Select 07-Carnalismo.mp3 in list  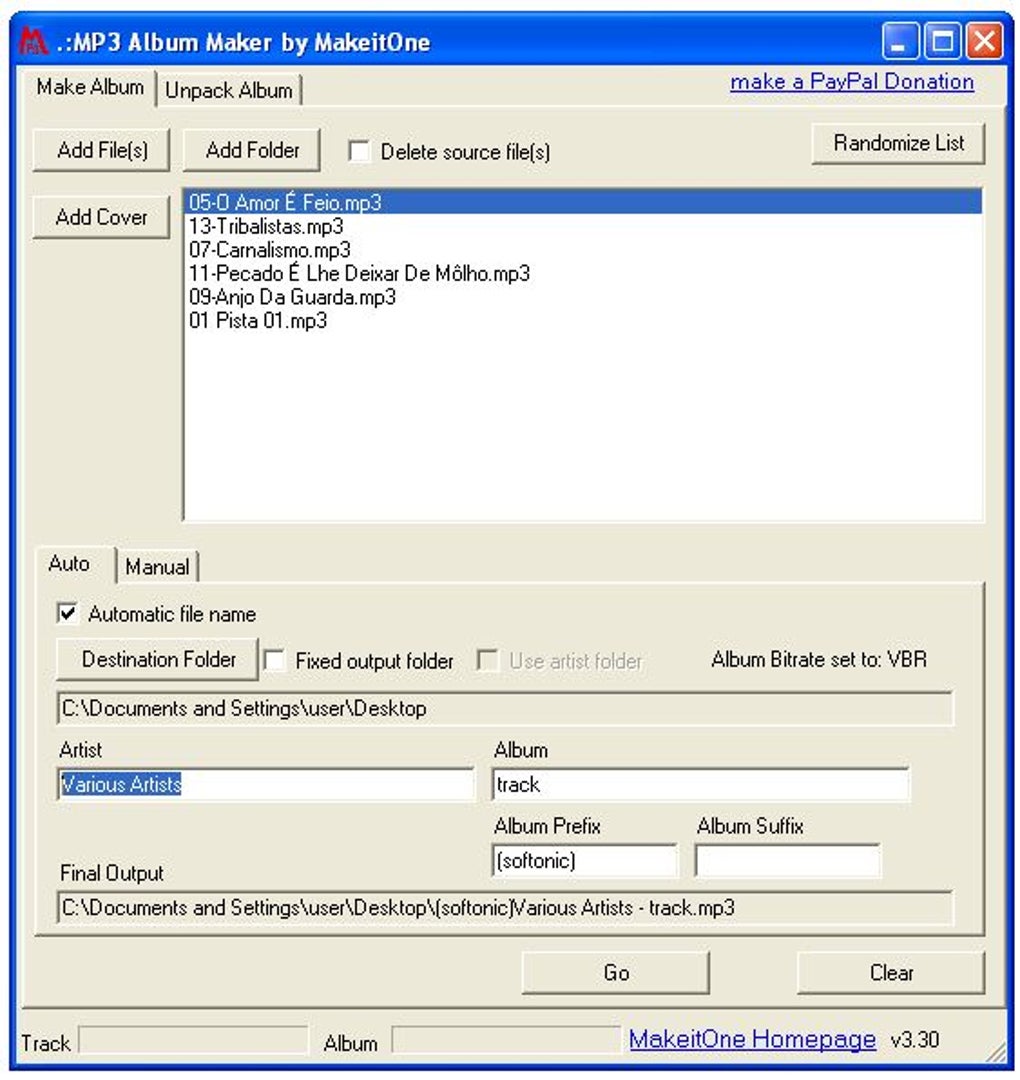pyautogui.click(x=583, y=249)
